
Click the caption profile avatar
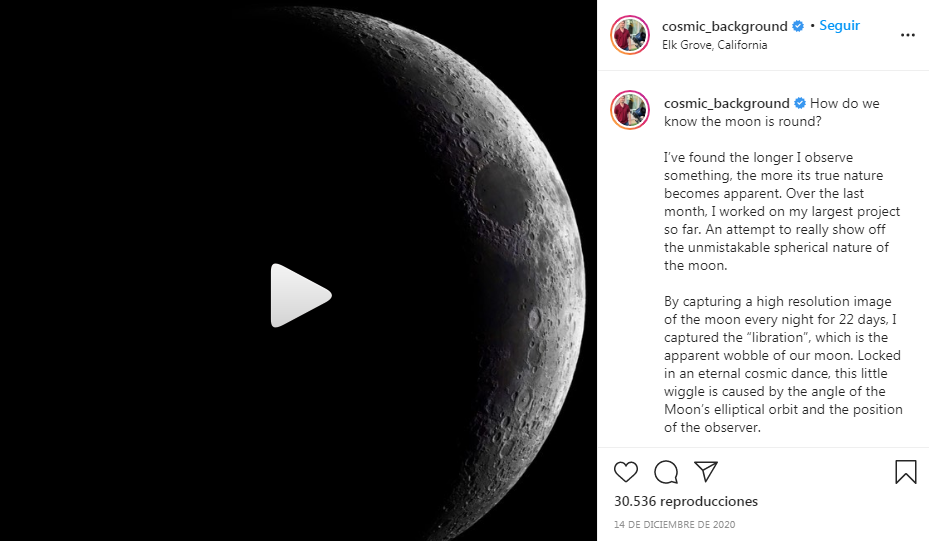[x=630, y=110]
